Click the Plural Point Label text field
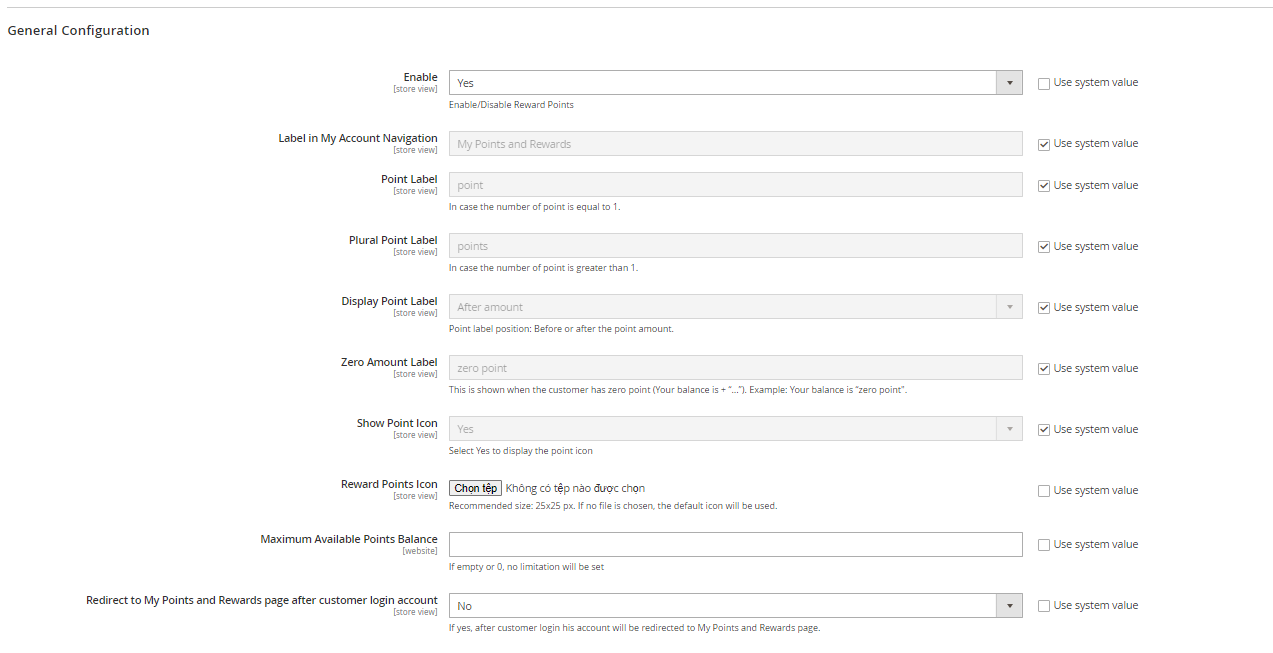Viewport: 1273px width, 653px height. pos(735,246)
